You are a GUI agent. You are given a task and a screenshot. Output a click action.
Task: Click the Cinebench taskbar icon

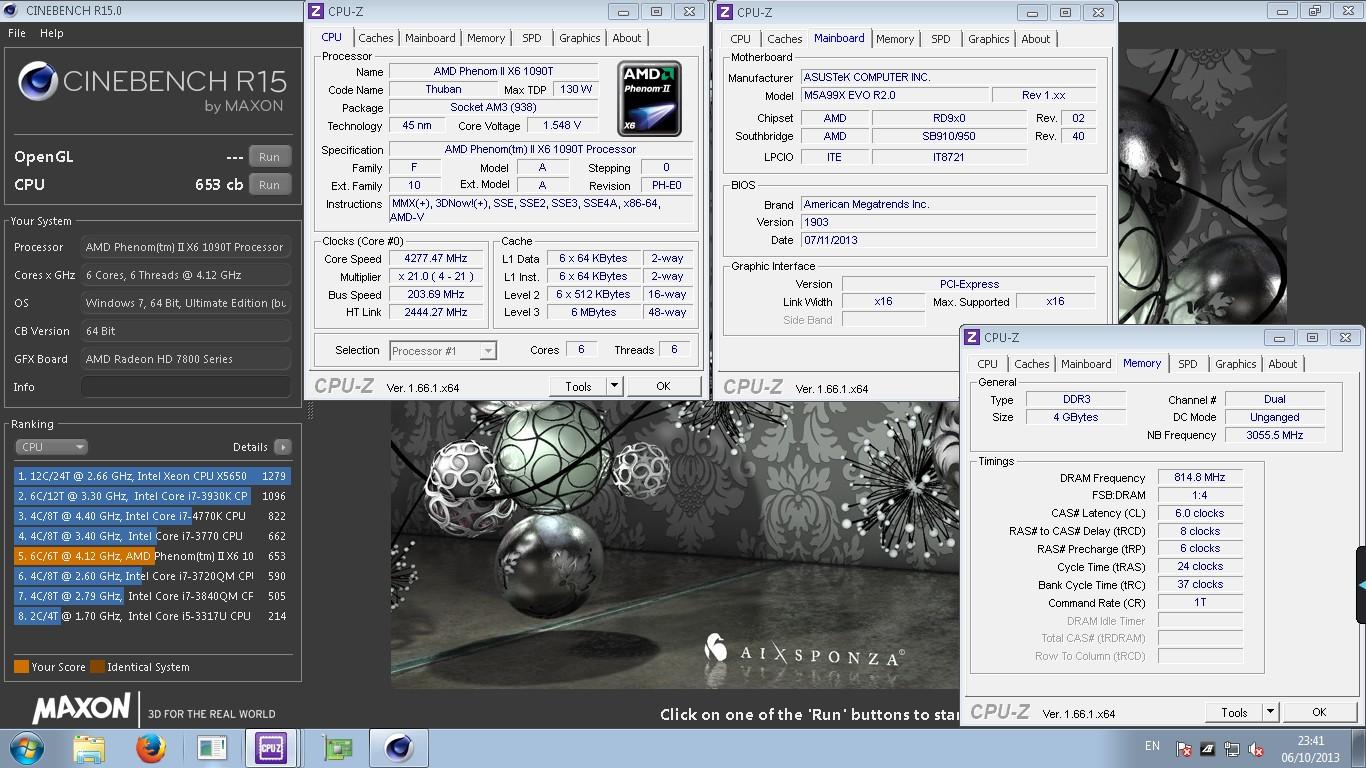click(x=398, y=748)
